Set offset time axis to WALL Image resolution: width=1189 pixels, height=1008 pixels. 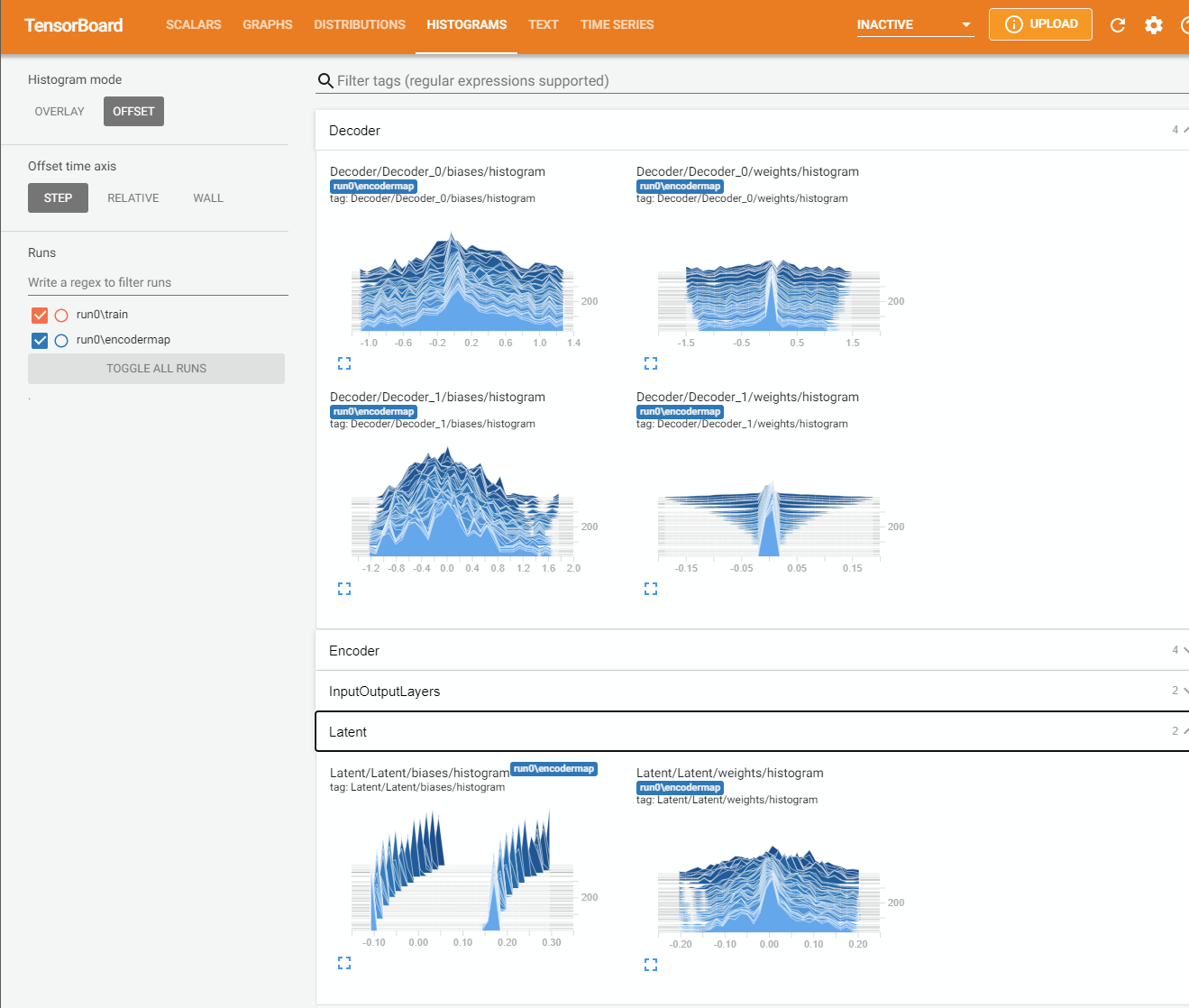[x=208, y=198]
